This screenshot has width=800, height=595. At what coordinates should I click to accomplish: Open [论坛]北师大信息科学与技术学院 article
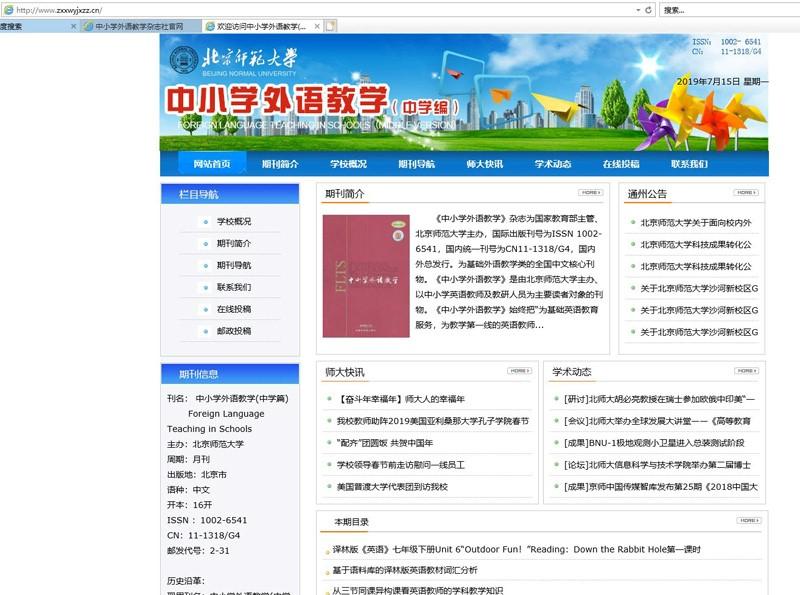[x=657, y=465]
